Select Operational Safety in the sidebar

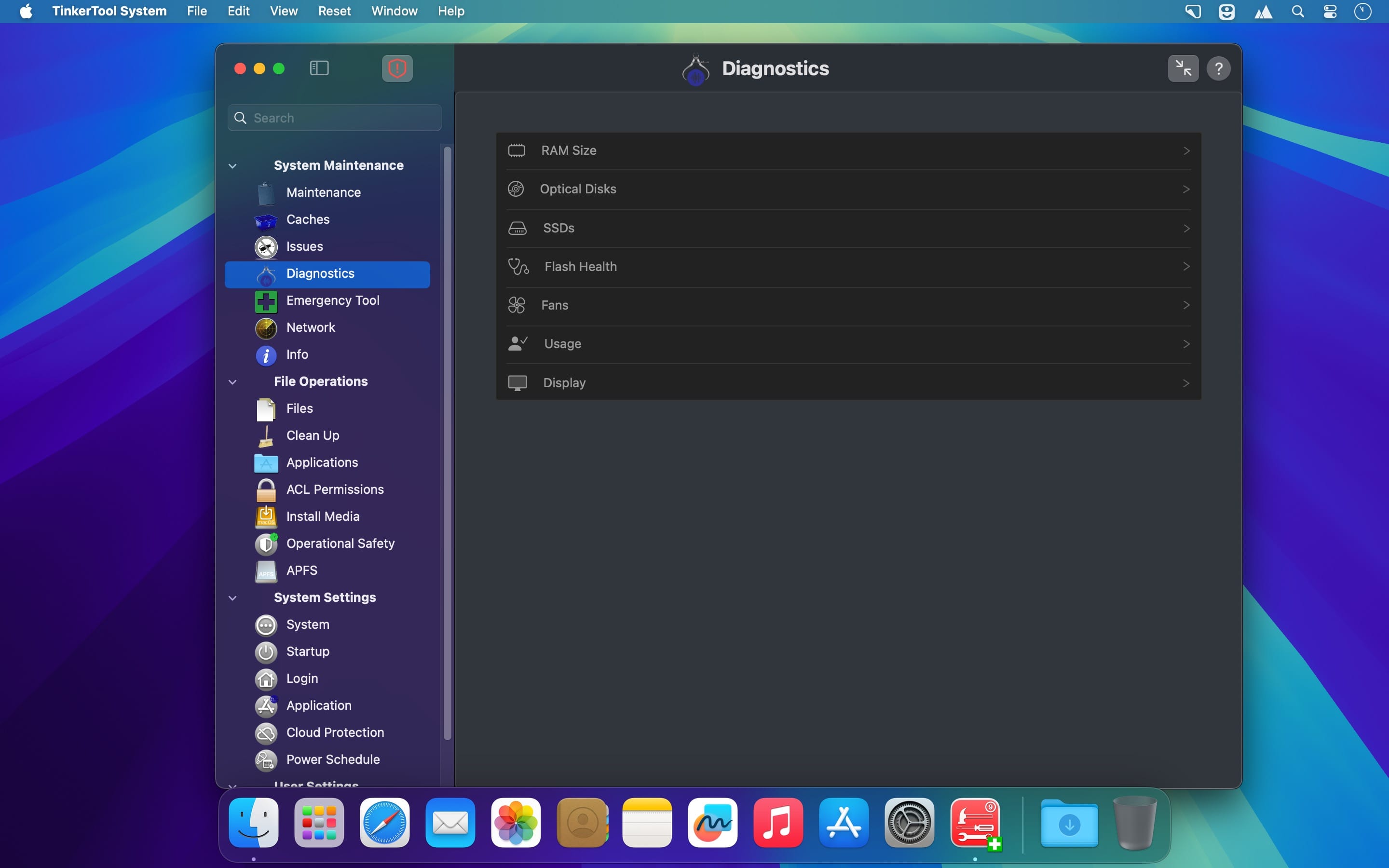(340, 543)
